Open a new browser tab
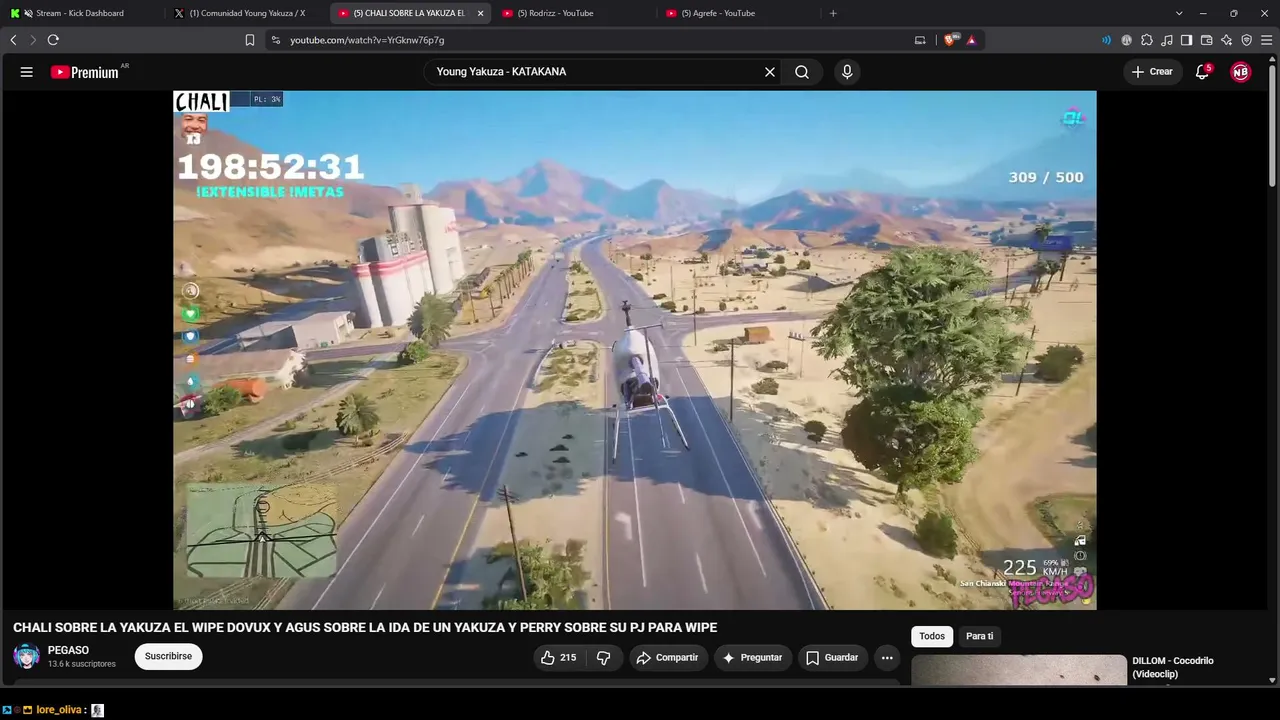Screen dimensions: 1280x720 click(x=833, y=13)
